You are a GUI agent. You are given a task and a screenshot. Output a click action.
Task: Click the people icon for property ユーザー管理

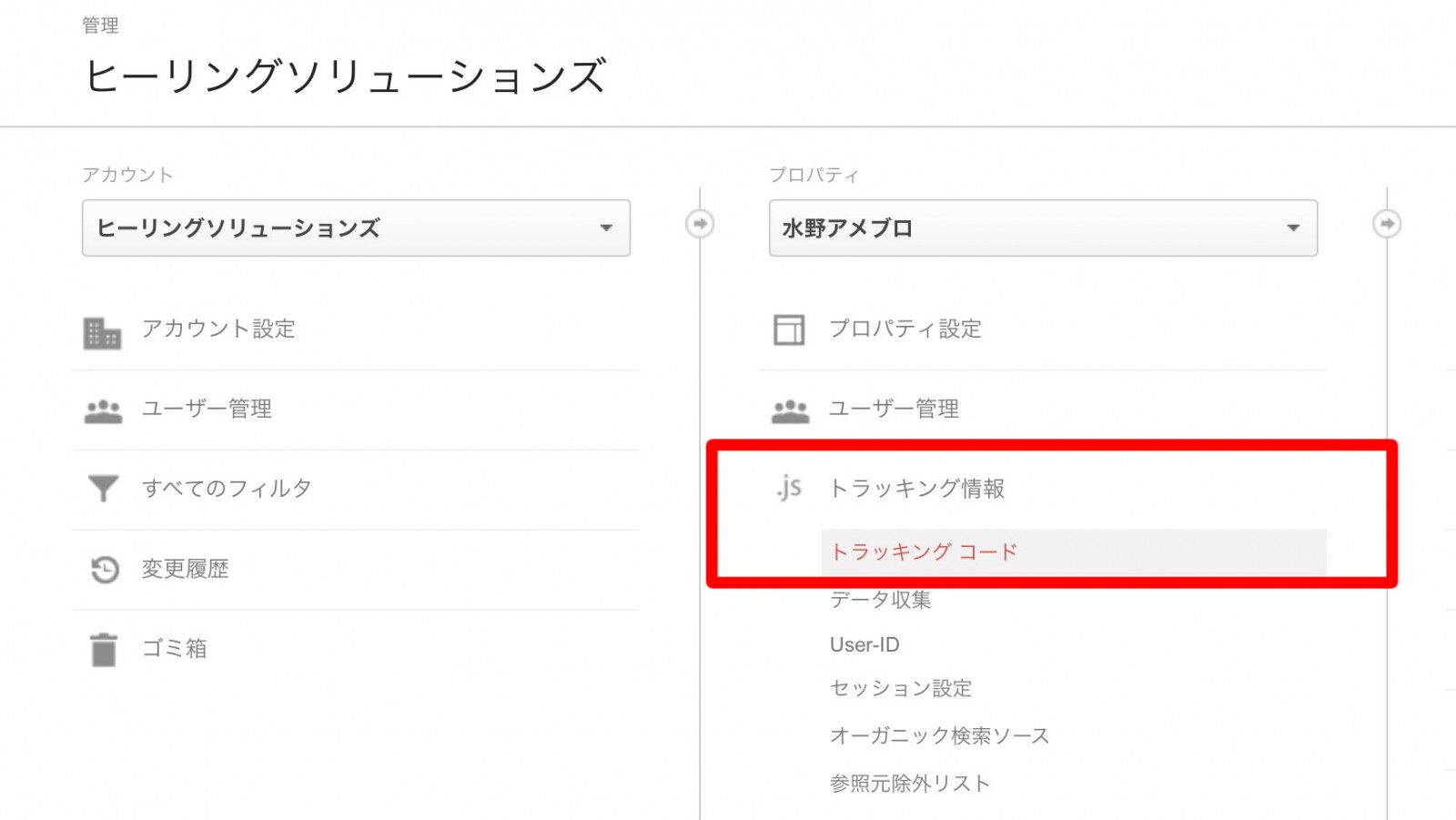point(790,411)
